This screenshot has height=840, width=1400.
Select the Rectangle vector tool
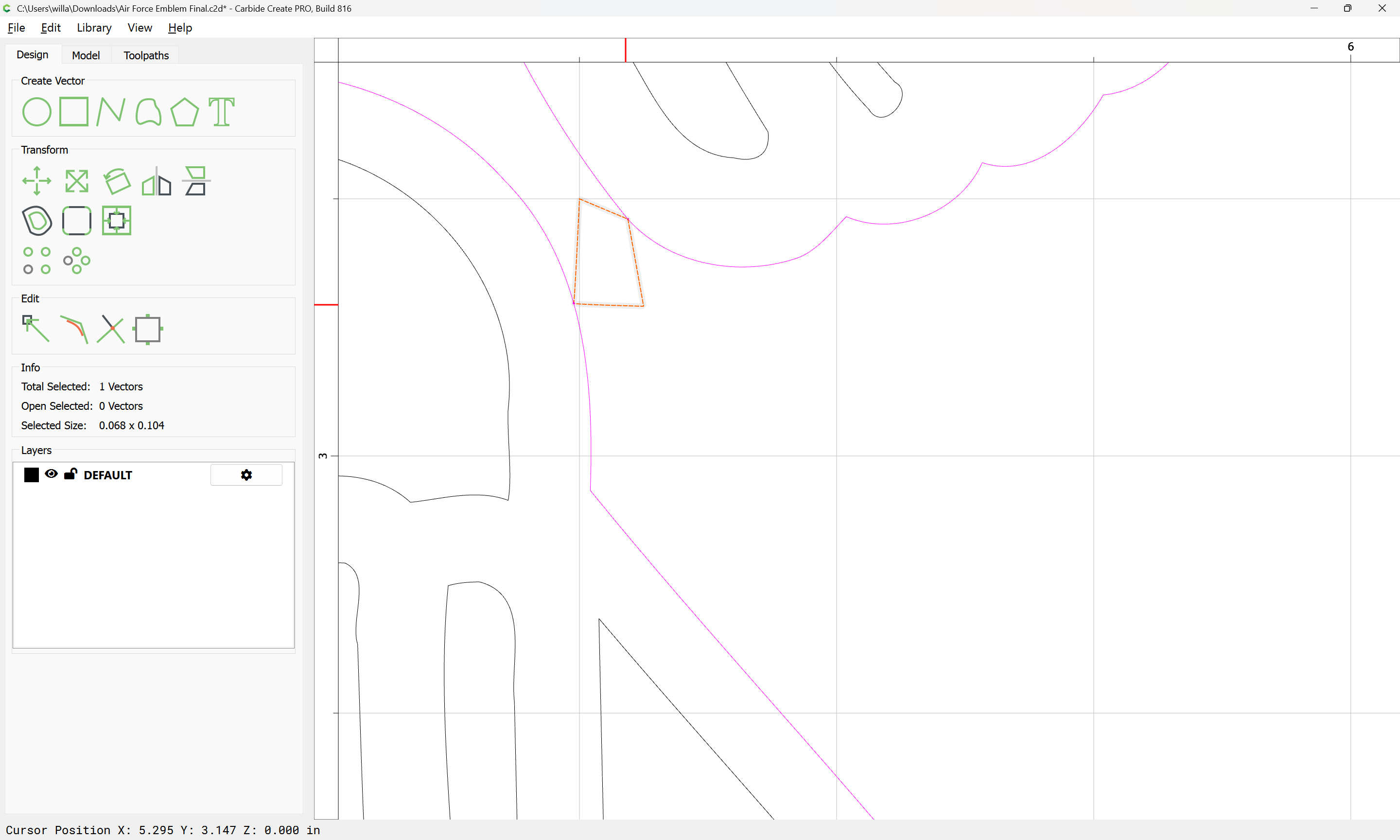(74, 111)
